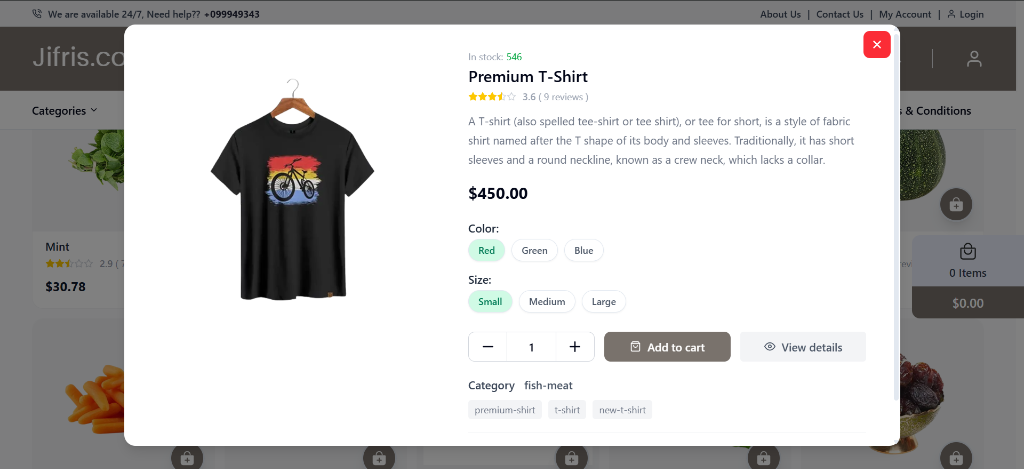Select the Green color option
Screen dimensions: 1024x469
tap(534, 251)
